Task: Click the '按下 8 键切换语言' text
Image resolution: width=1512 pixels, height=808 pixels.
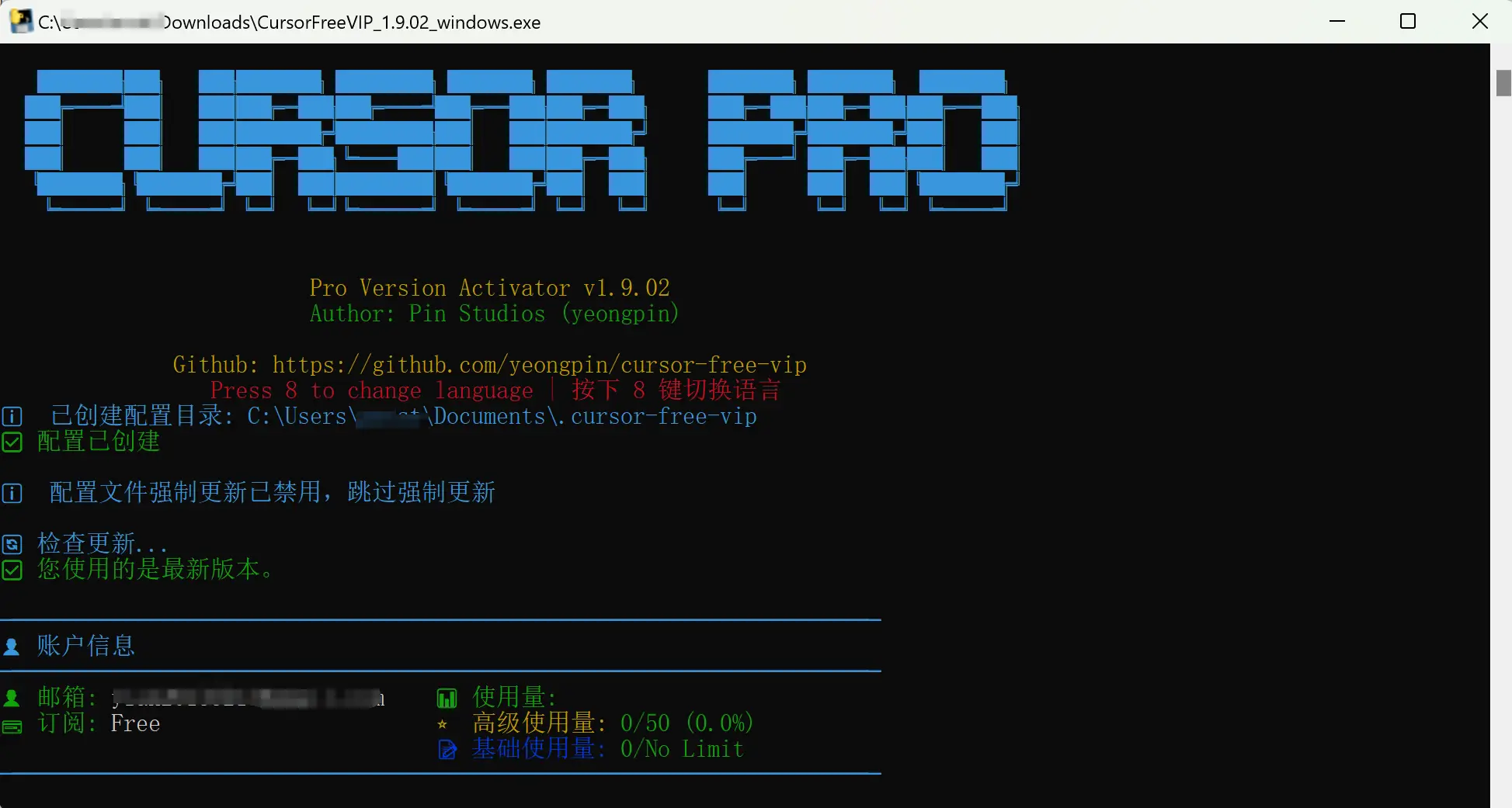Action: pyautogui.click(x=676, y=390)
